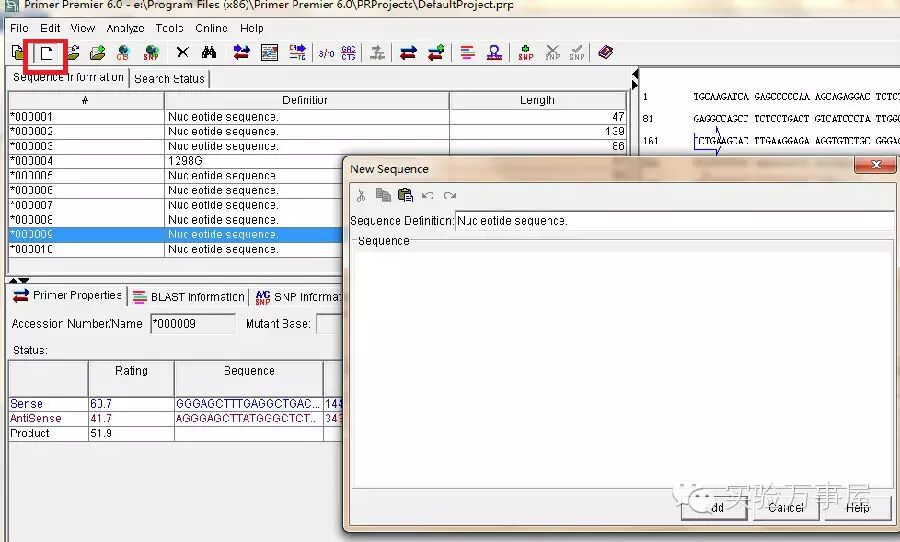The image size is (900, 542).
Task: Click the AntiSense primer row
Action: pos(176,419)
